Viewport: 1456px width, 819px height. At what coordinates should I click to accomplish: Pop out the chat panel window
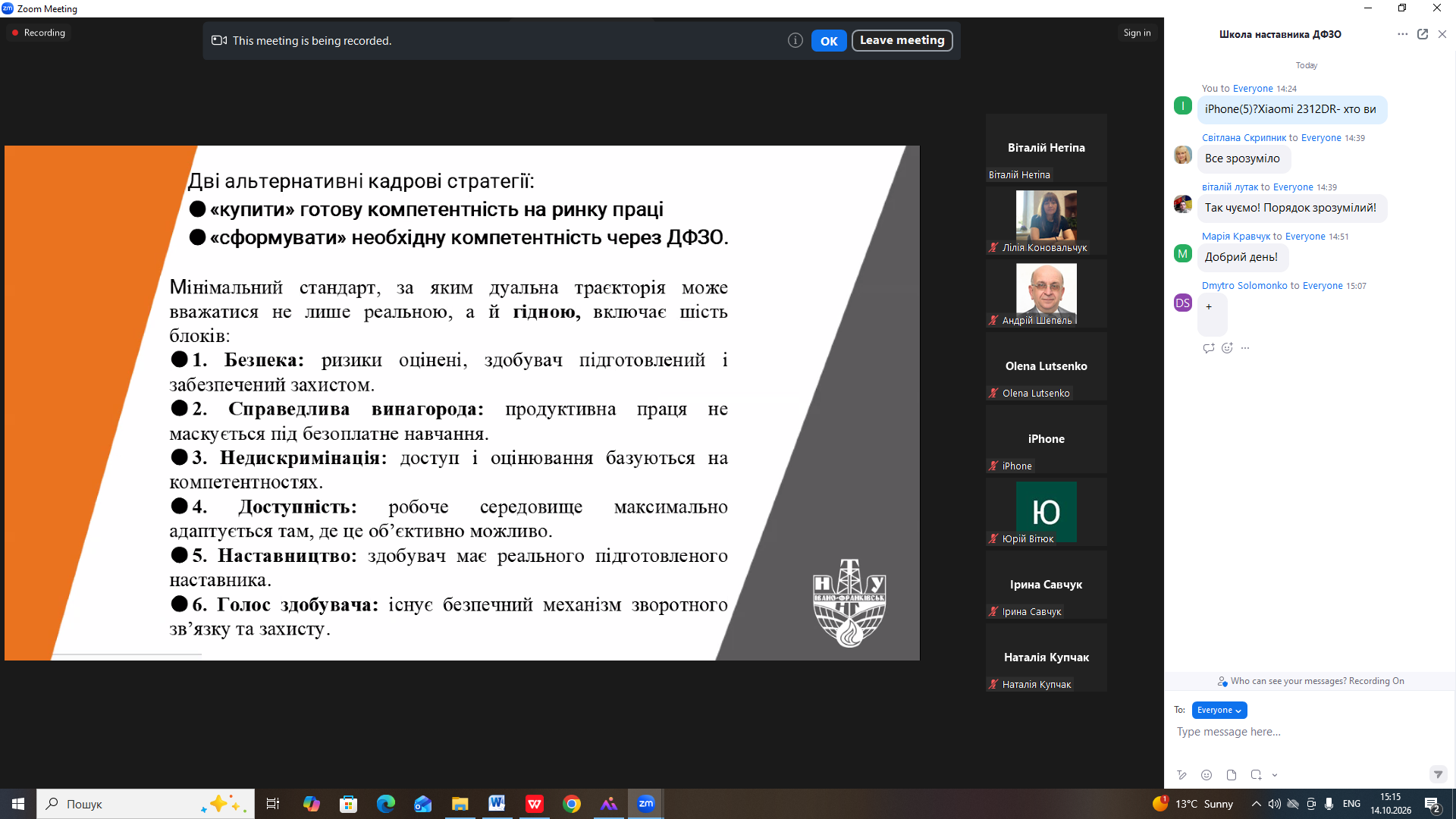pos(1423,34)
